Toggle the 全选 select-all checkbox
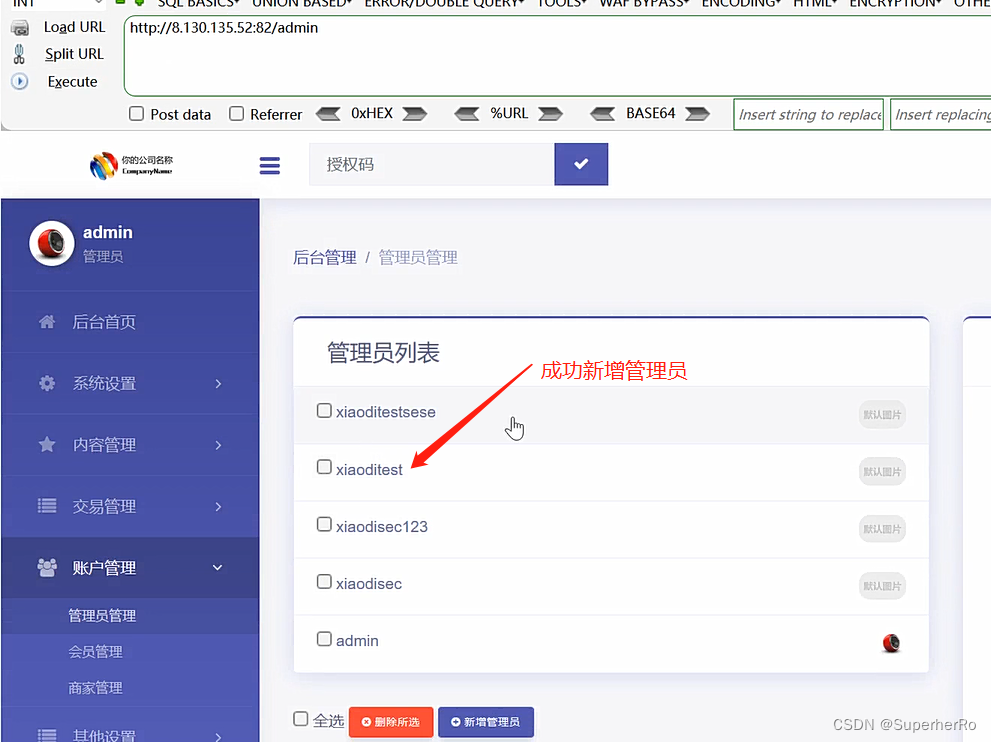Viewport: 991px width, 742px height. [300, 718]
